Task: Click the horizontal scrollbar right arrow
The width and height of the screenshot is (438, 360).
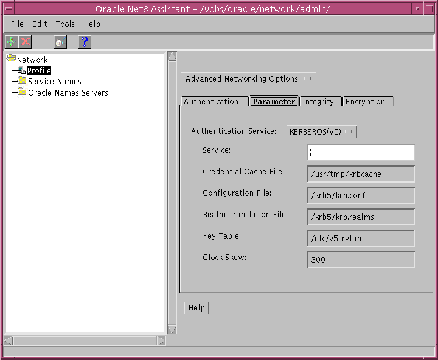Action: point(161,341)
